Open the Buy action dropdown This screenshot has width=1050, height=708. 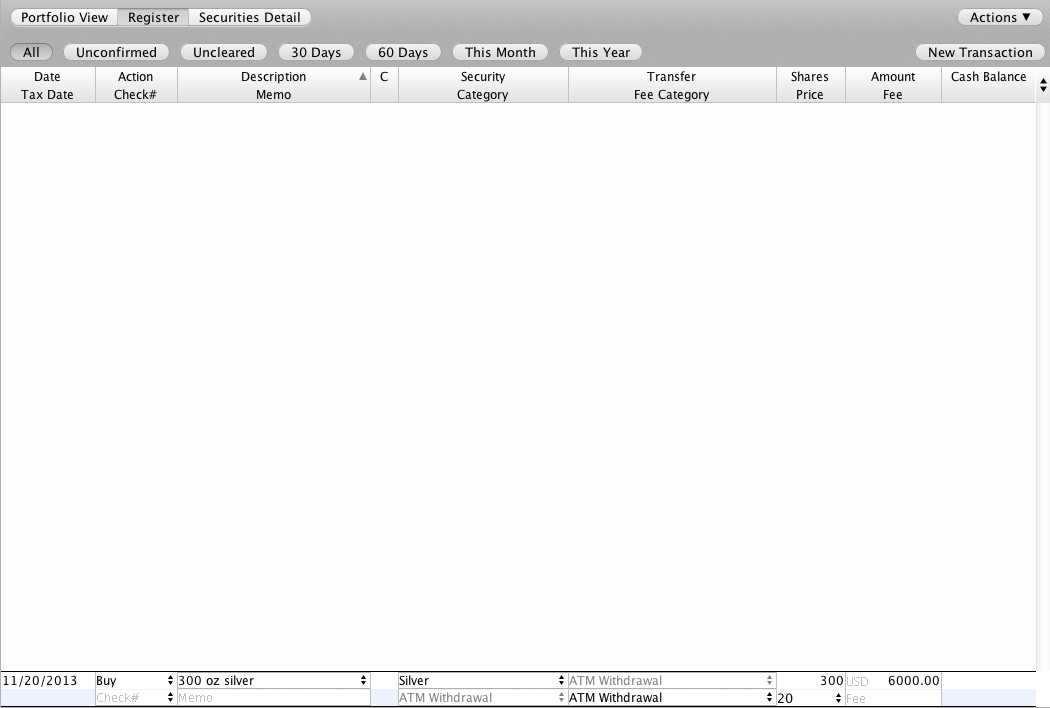[170, 681]
